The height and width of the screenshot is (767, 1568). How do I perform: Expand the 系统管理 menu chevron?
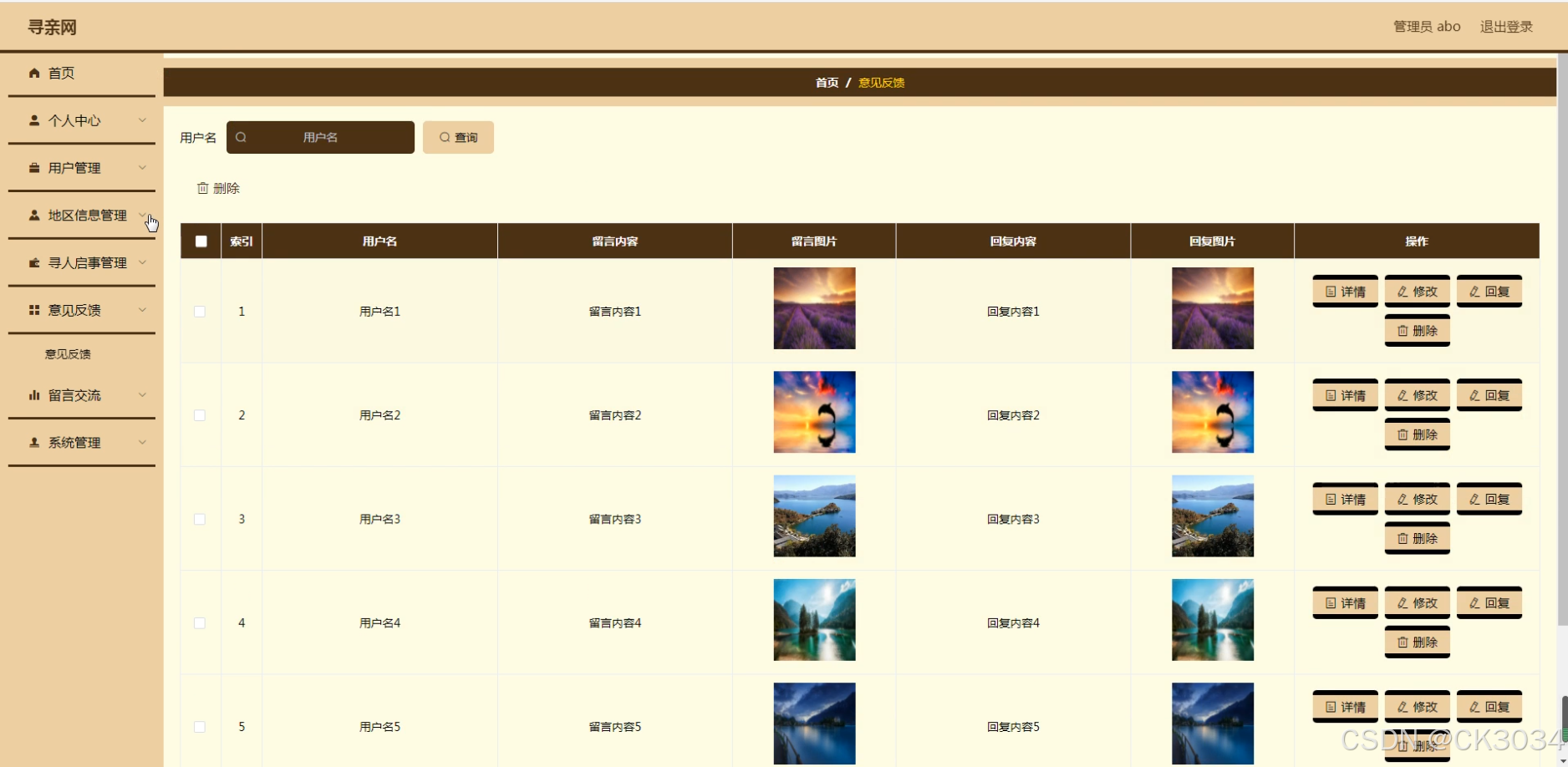142,442
